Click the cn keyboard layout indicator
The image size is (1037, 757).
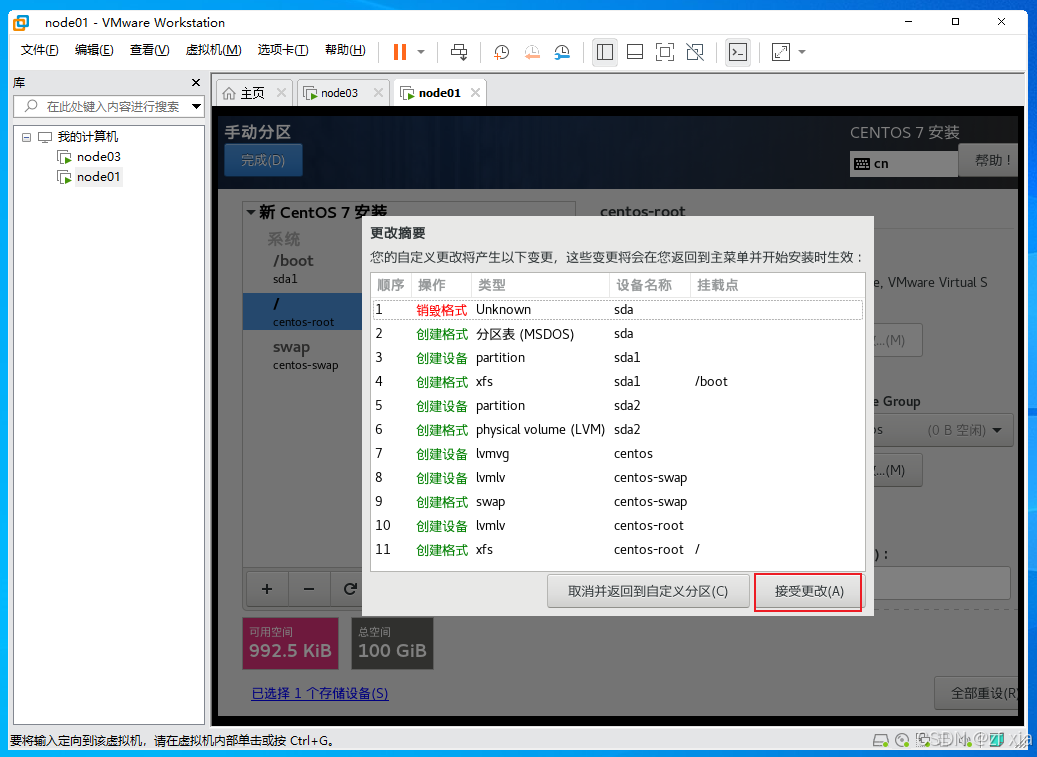tap(903, 164)
